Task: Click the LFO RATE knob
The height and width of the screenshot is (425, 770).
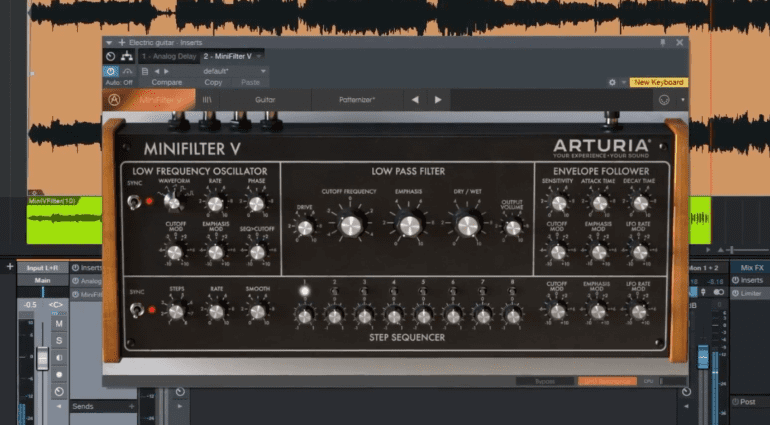Action: 215,203
